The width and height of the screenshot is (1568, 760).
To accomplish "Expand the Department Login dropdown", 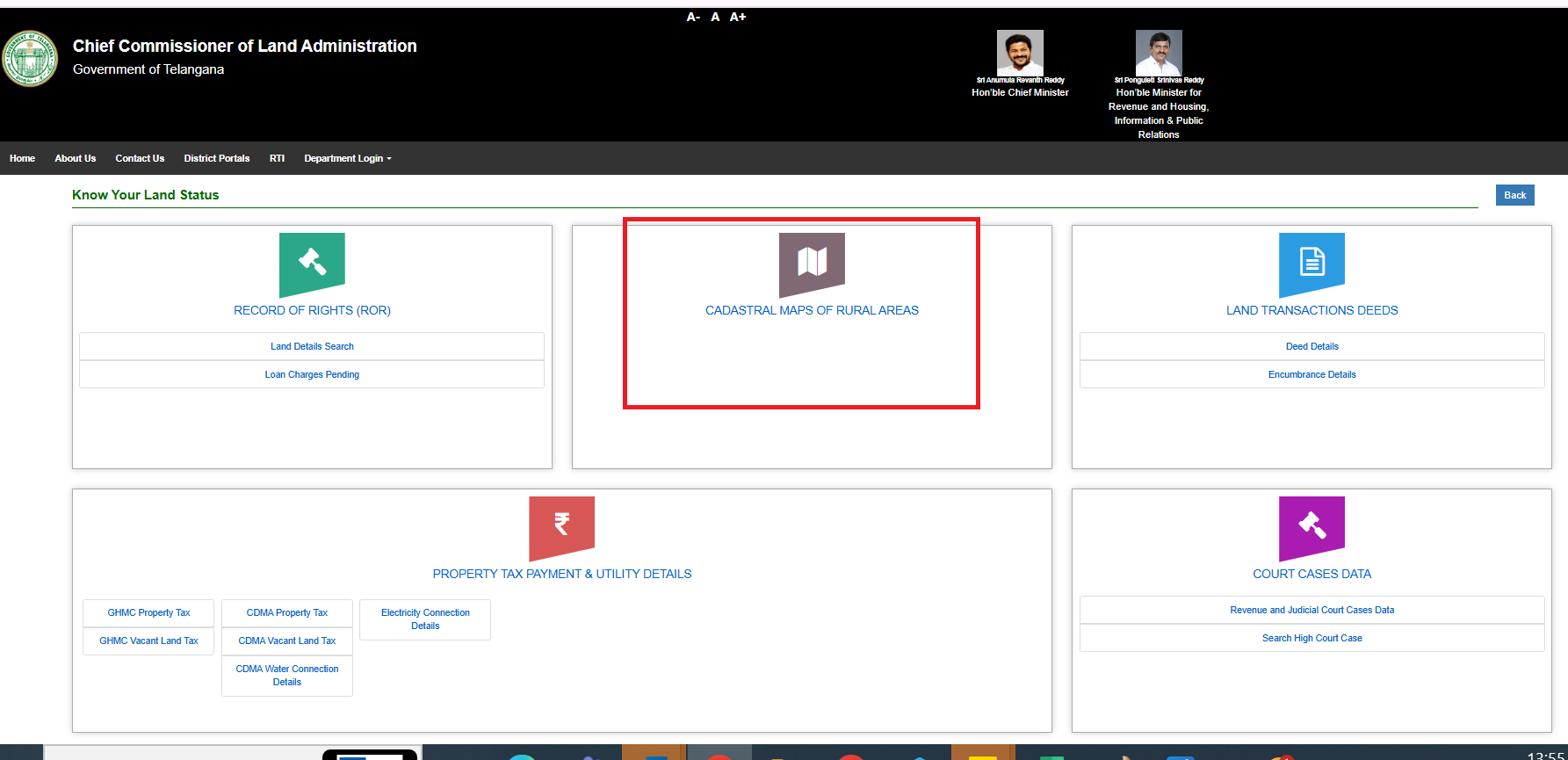I will point(348,159).
